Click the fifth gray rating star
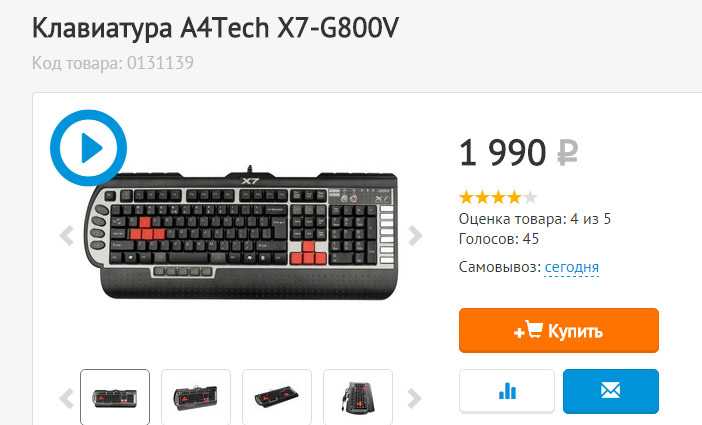 tap(530, 197)
